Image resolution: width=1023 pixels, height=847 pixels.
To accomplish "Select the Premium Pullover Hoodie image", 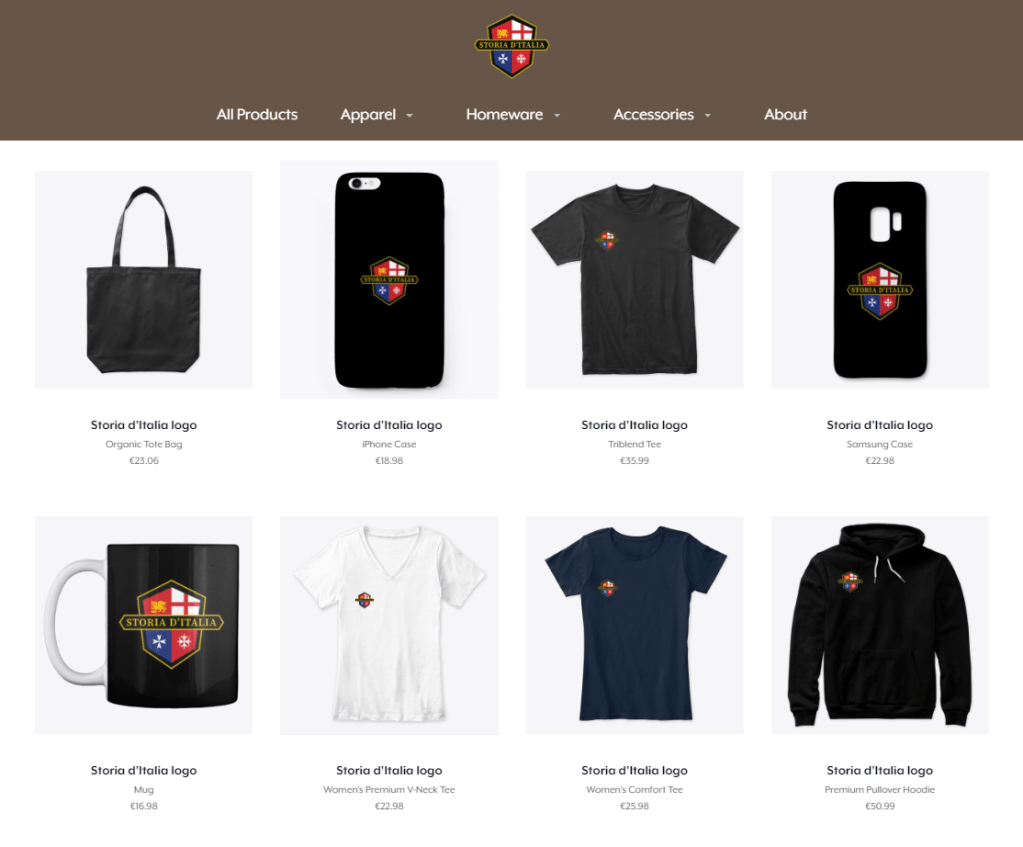I will pos(880,625).
